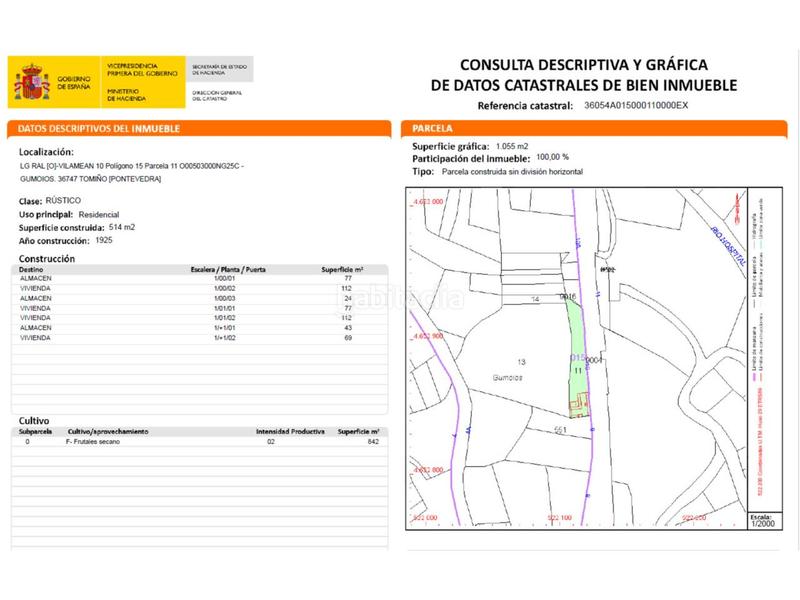Click the red building outline in the parcel
The image size is (800, 600).
pyautogui.click(x=579, y=406)
